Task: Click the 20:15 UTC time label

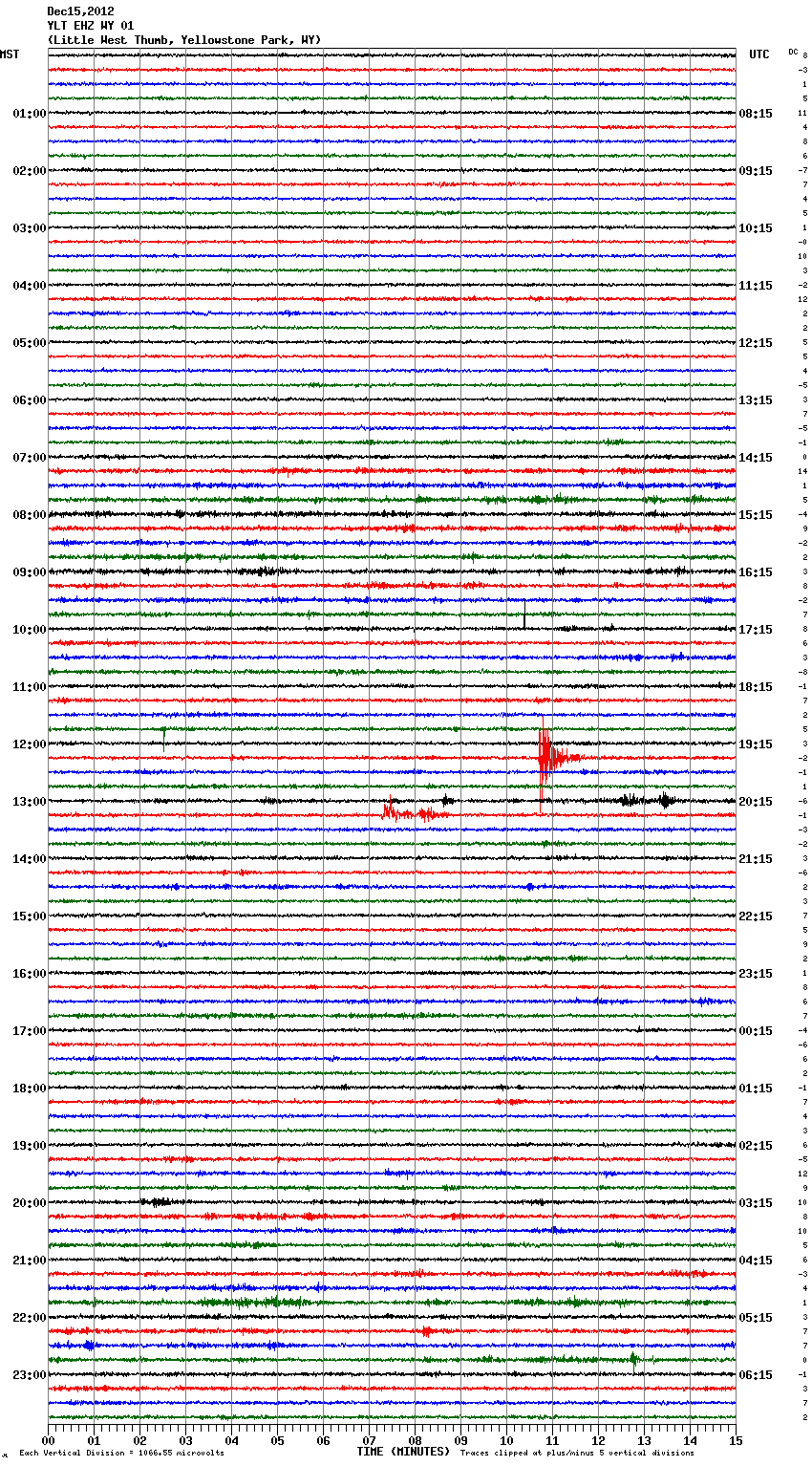Action: pos(756,802)
